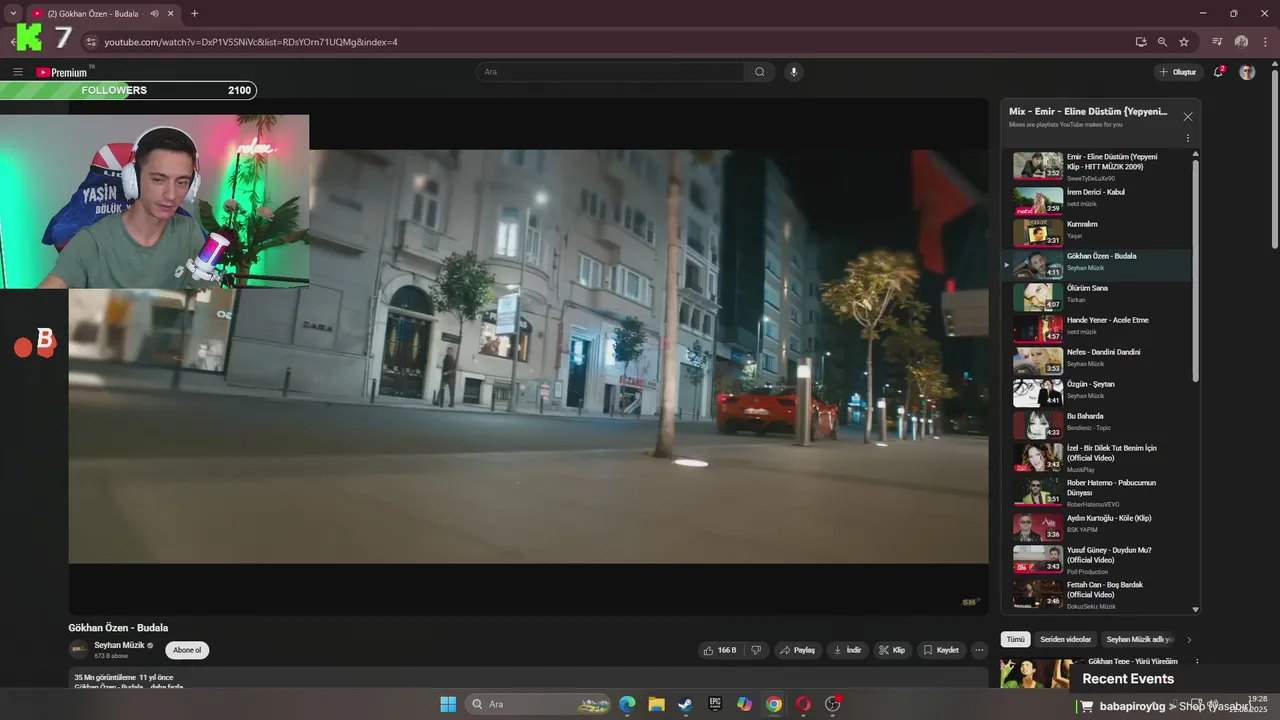Open OBS Studio from taskbar
This screenshot has width=1280, height=720.
click(833, 704)
